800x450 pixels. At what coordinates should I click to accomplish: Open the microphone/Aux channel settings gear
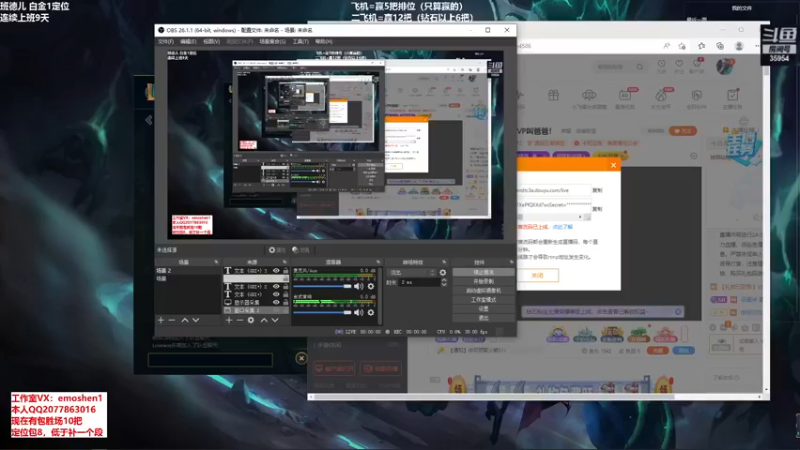pos(371,286)
